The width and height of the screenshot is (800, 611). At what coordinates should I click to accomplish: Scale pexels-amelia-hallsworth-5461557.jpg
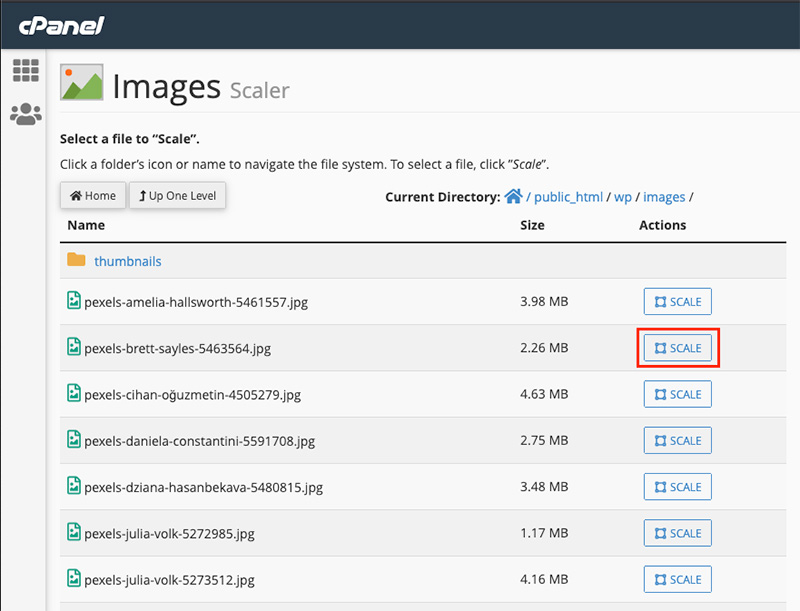[x=677, y=302]
